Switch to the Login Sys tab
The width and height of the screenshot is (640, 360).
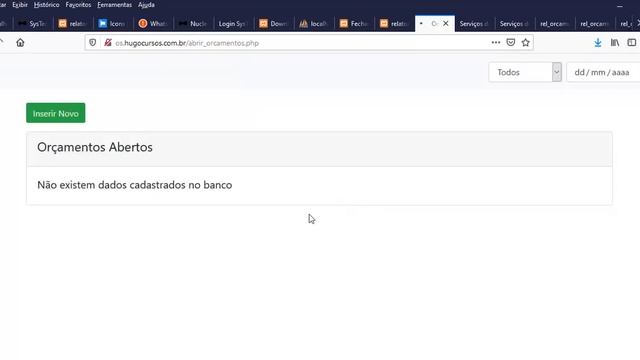(233, 24)
